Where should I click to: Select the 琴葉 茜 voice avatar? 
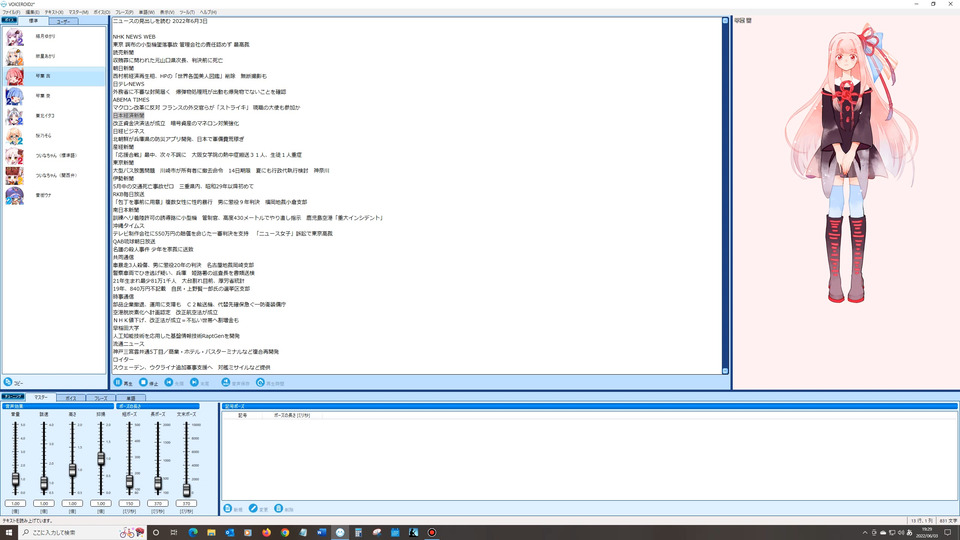click(x=14, y=77)
